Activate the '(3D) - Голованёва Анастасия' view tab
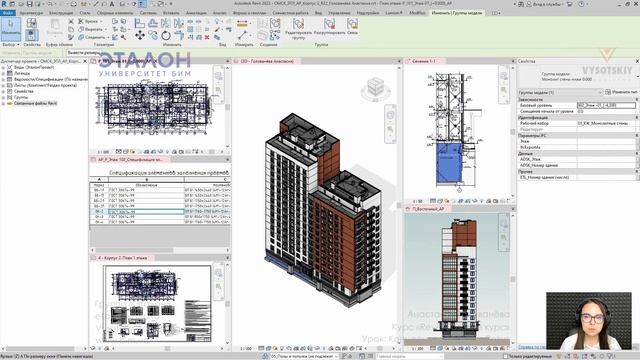640x360 pixels. click(267, 61)
